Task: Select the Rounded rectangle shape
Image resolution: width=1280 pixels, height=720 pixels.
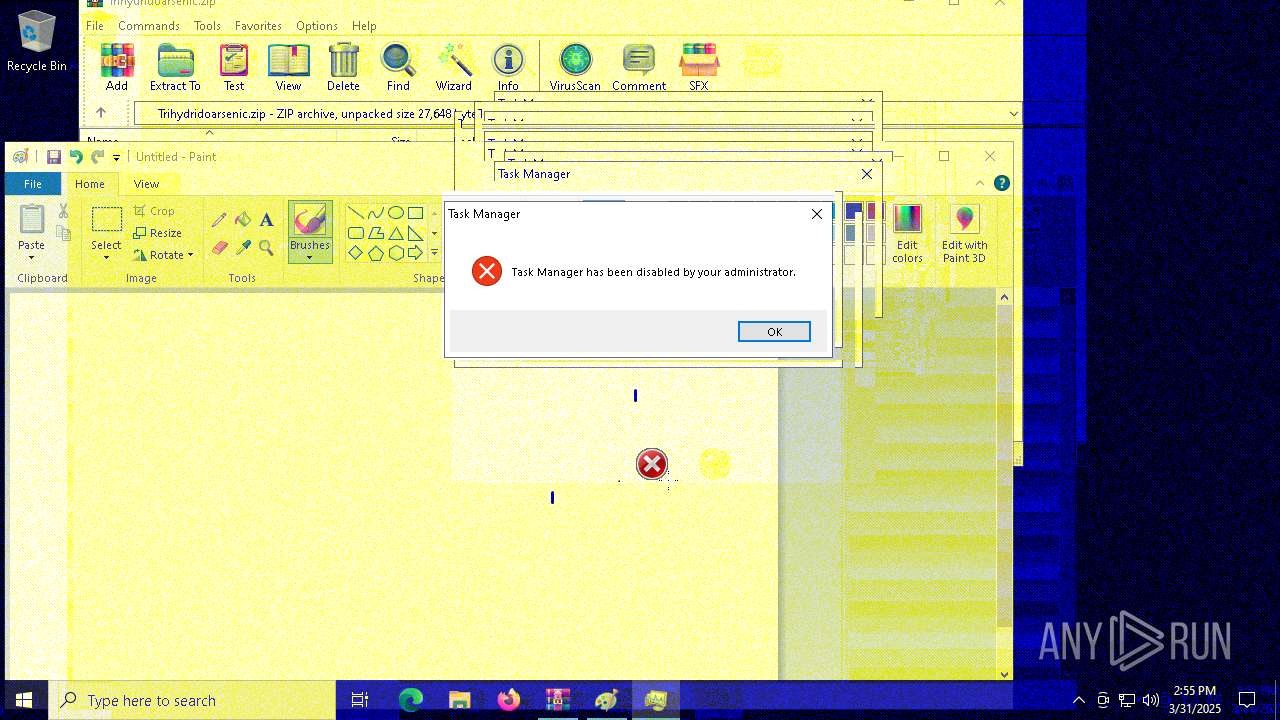Action: [355, 233]
